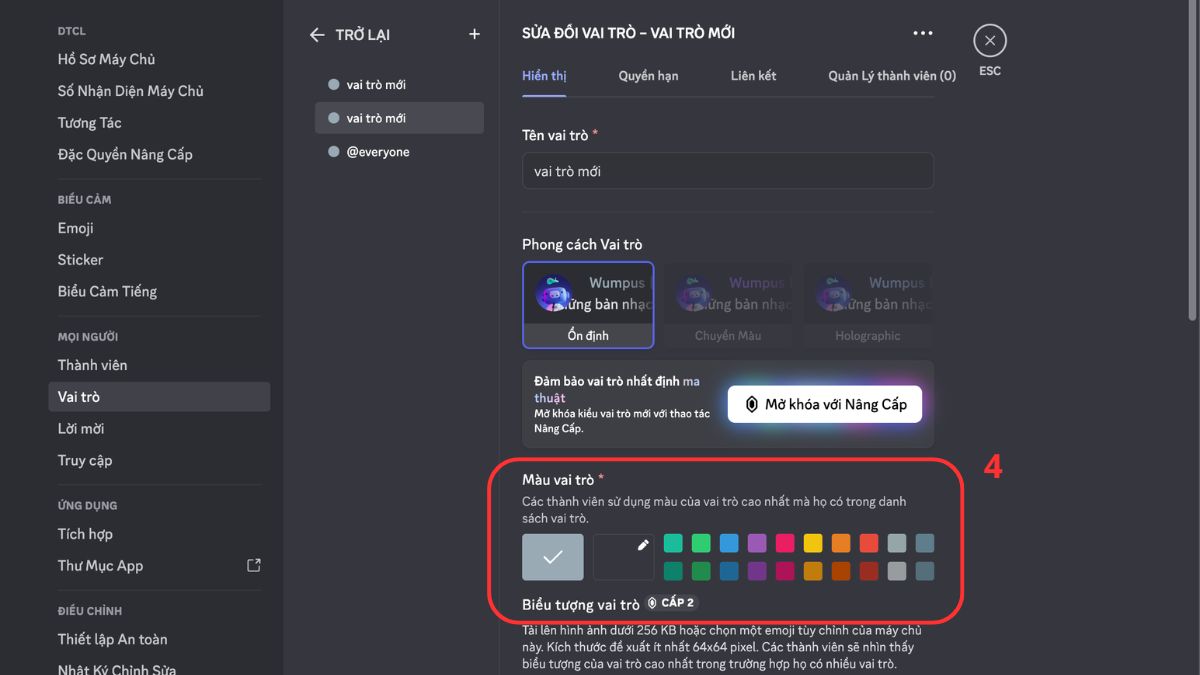
Task: Switch to the Quyền hạn tab
Action: click(x=648, y=75)
